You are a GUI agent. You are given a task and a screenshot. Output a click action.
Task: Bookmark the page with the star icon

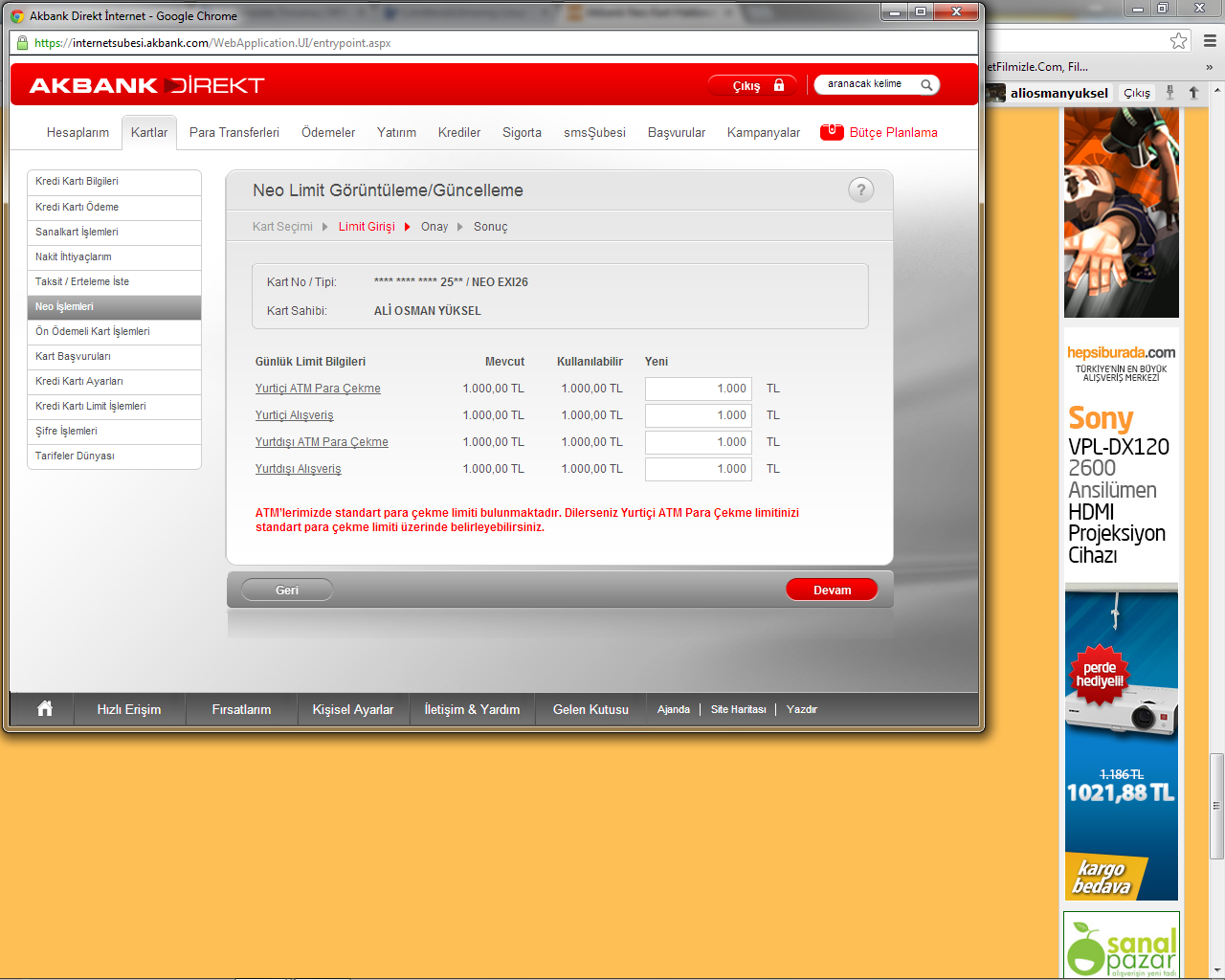pos(1178,41)
